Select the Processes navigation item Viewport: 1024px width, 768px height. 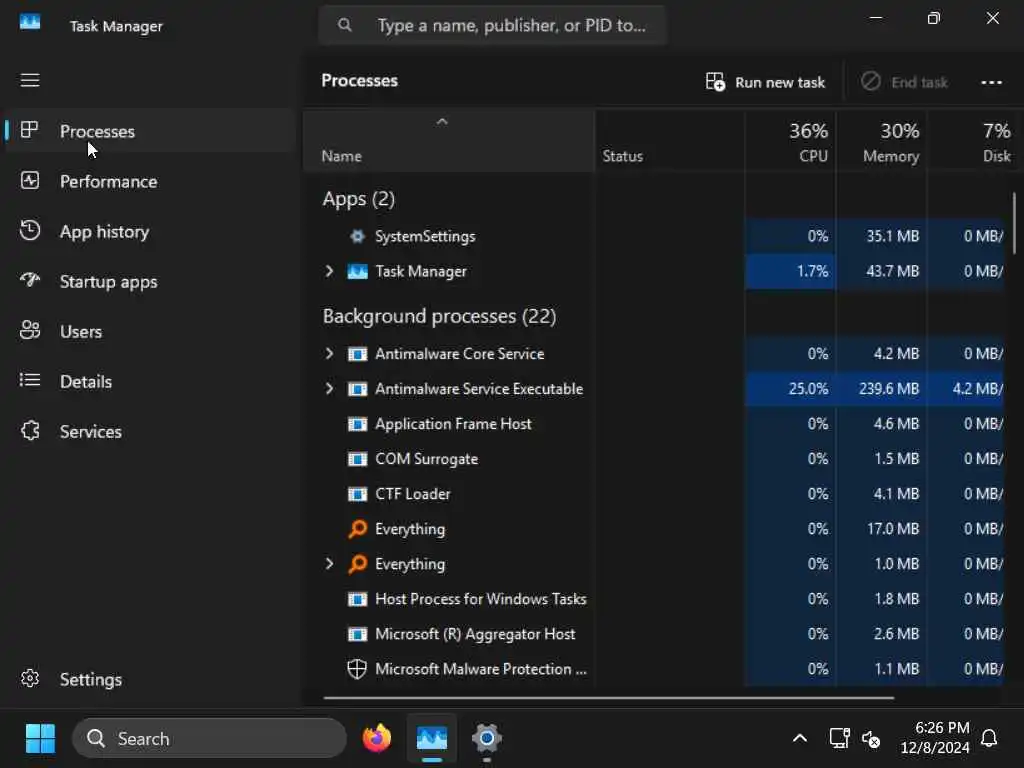[x=97, y=131]
